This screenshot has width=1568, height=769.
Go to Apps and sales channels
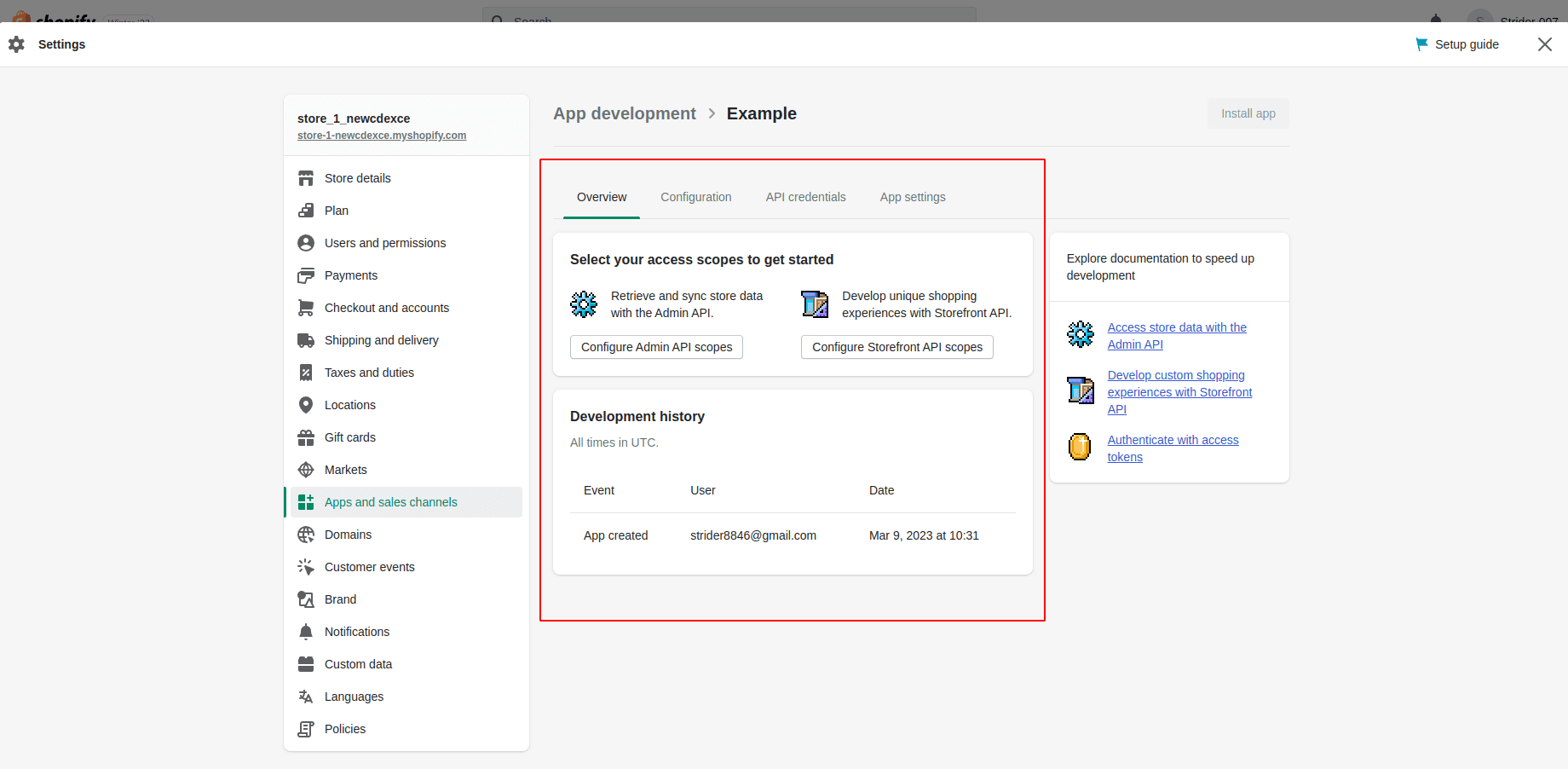pyautogui.click(x=406, y=502)
